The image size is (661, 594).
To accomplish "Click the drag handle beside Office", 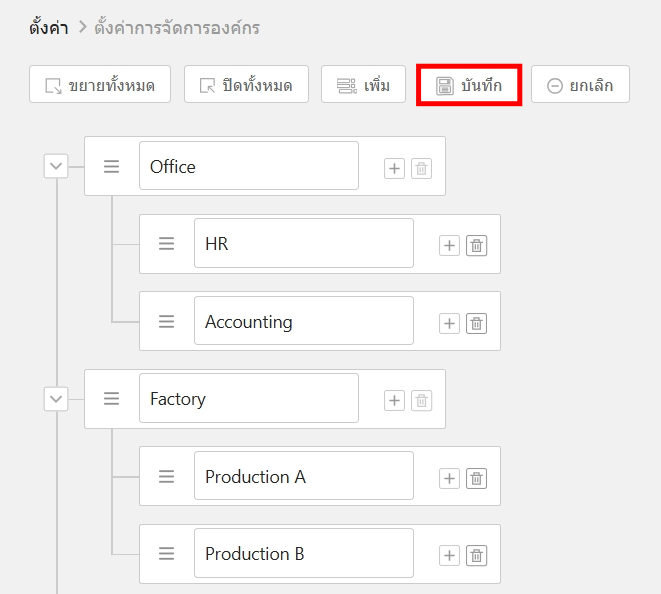I will click(112, 166).
